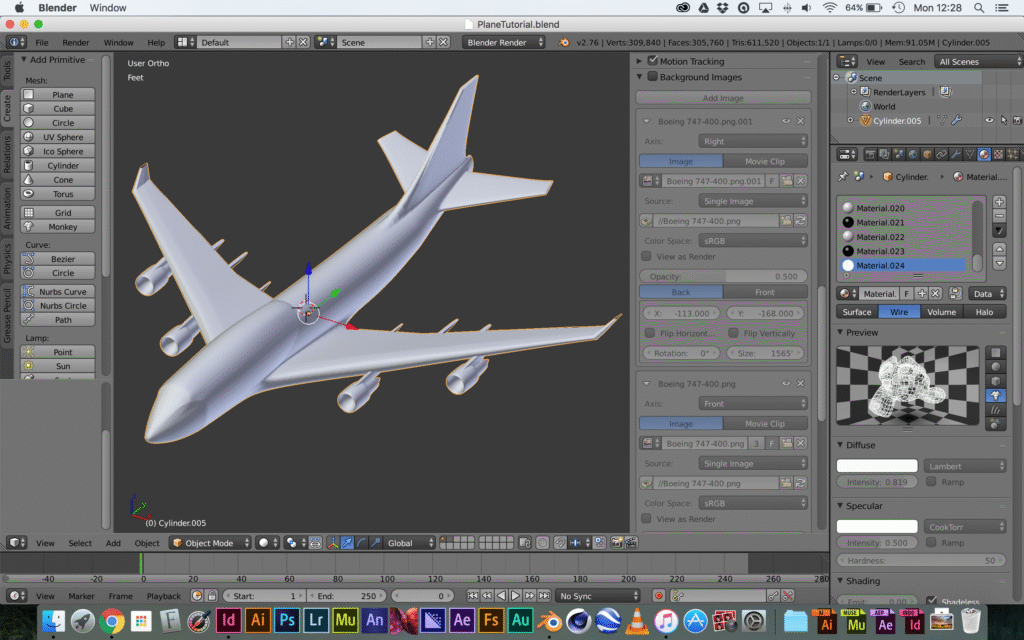Open the Blender Render engine dropdown

point(503,42)
